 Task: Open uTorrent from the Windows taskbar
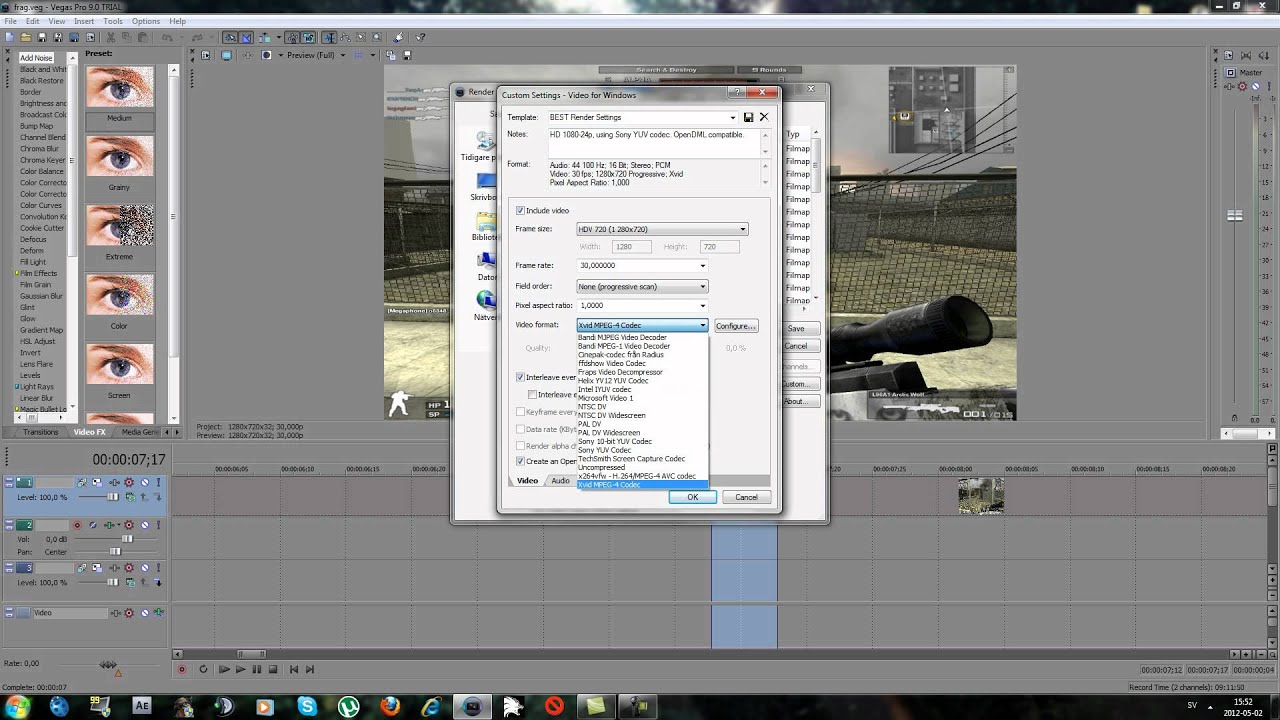tap(349, 706)
